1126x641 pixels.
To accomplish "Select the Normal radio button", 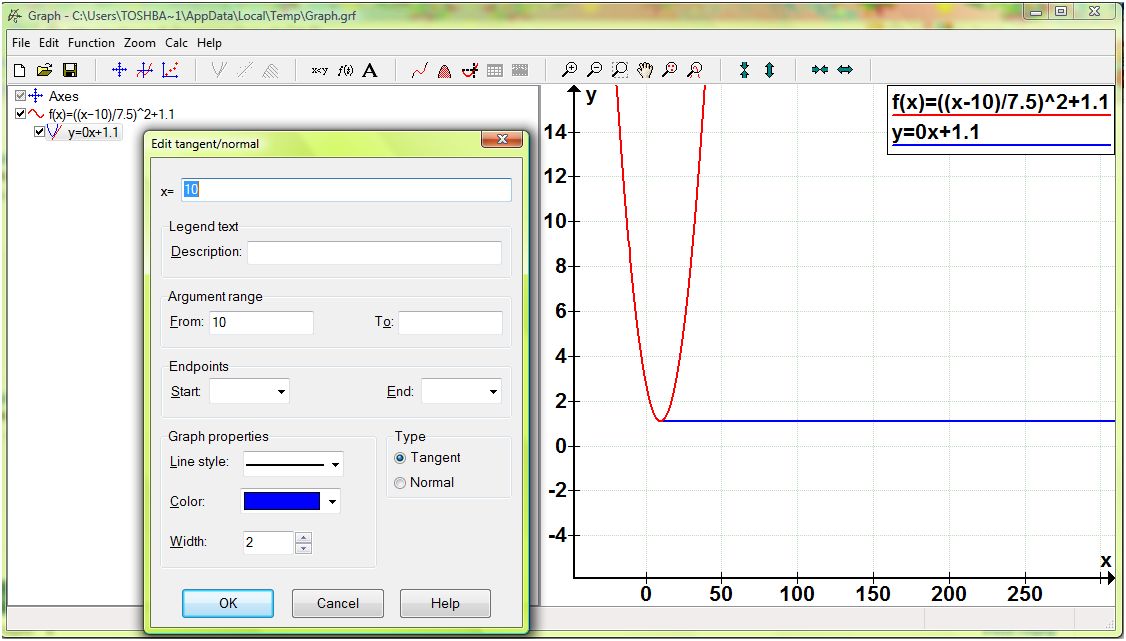I will 400,483.
